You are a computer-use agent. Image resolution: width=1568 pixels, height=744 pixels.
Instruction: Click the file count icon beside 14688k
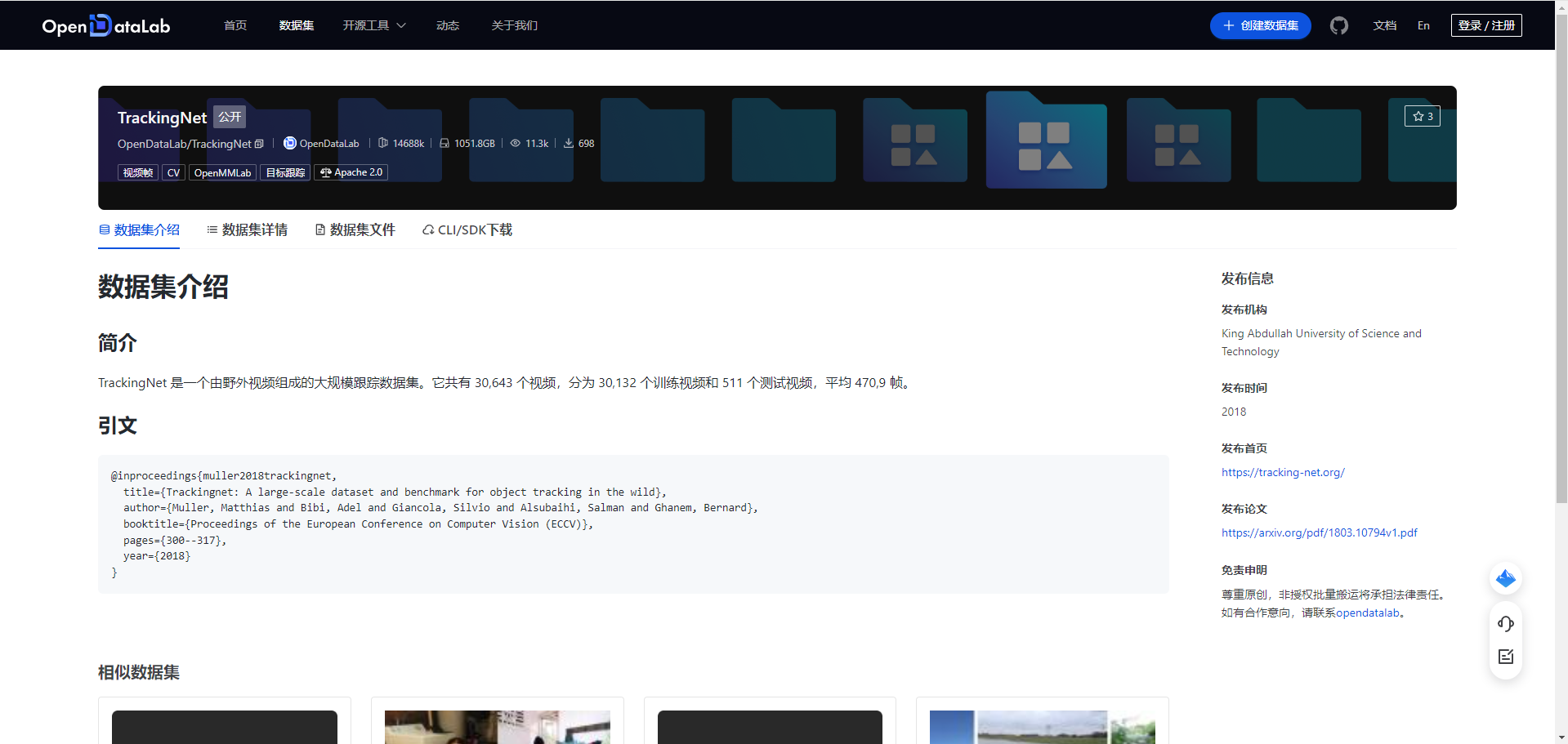[383, 143]
